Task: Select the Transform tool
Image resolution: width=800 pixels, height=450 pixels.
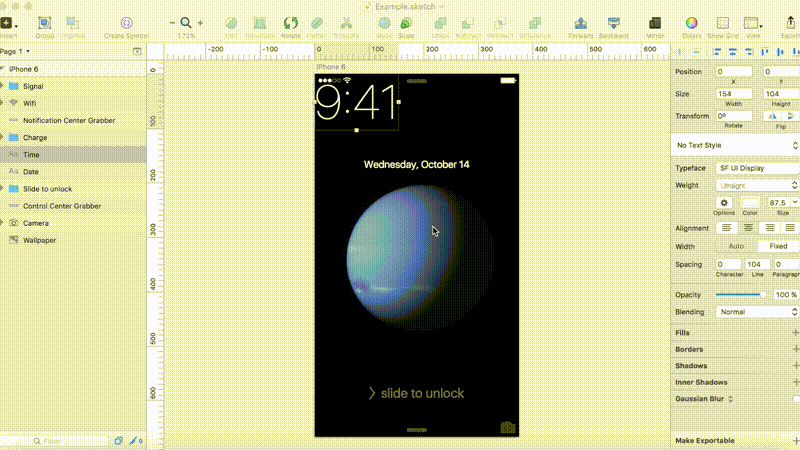Action: [260, 23]
